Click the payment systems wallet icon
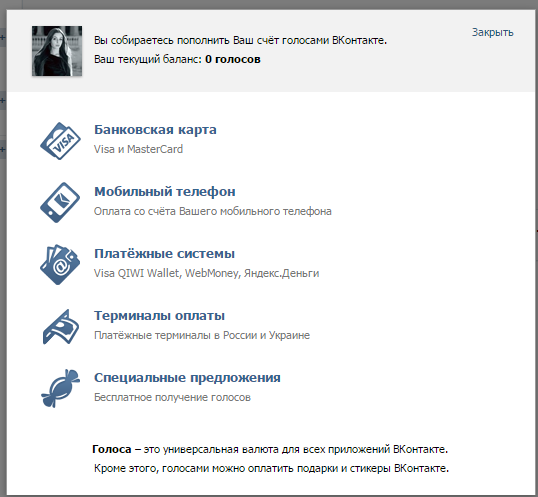The height and width of the screenshot is (497, 538). pyautogui.click(x=60, y=264)
